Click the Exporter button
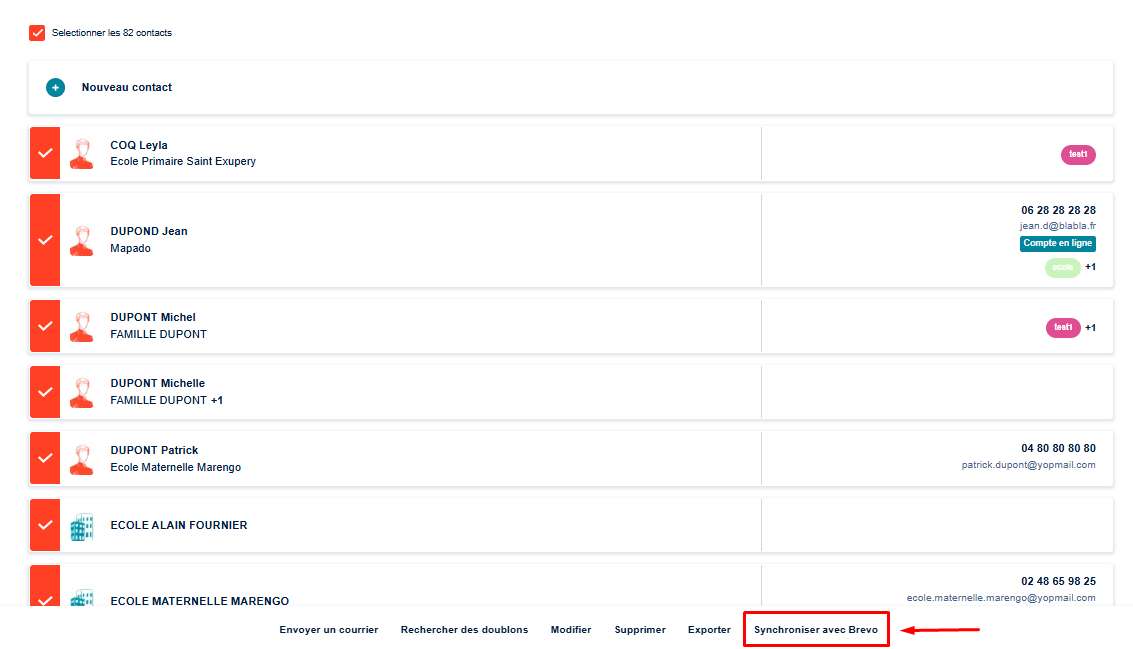Screen dimensions: 1133x649 click(x=709, y=630)
